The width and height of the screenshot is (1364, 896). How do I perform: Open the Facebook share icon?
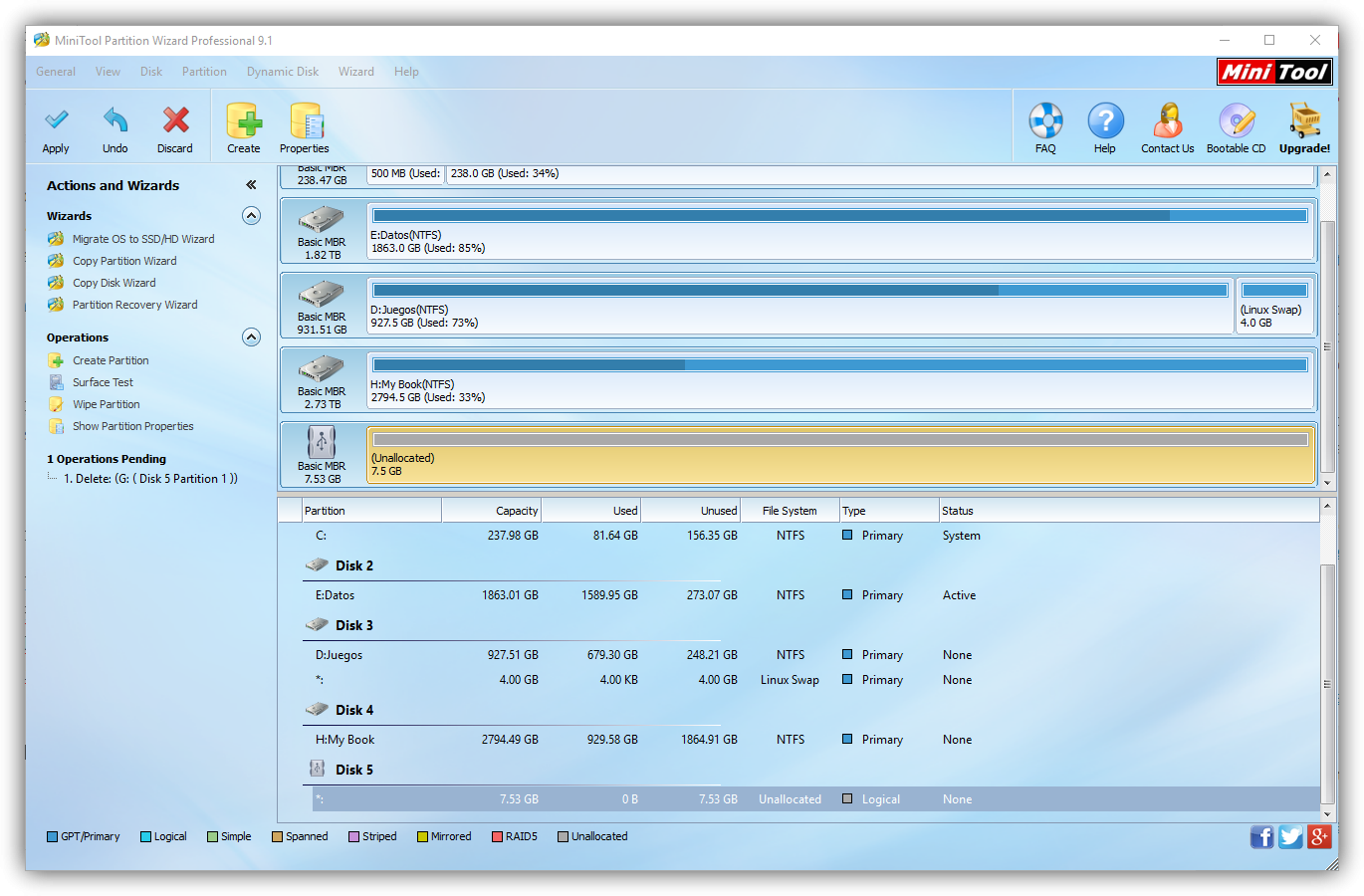click(x=1262, y=836)
